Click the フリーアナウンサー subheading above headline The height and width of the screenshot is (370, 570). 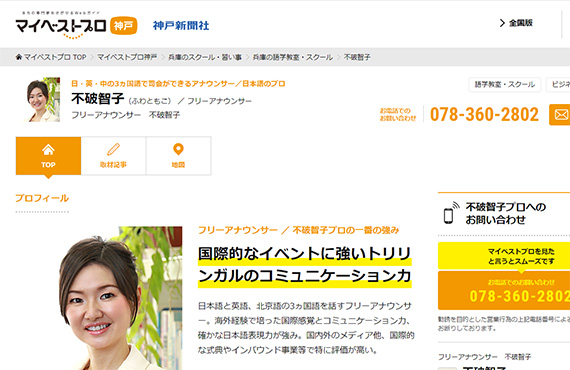[x=299, y=230]
